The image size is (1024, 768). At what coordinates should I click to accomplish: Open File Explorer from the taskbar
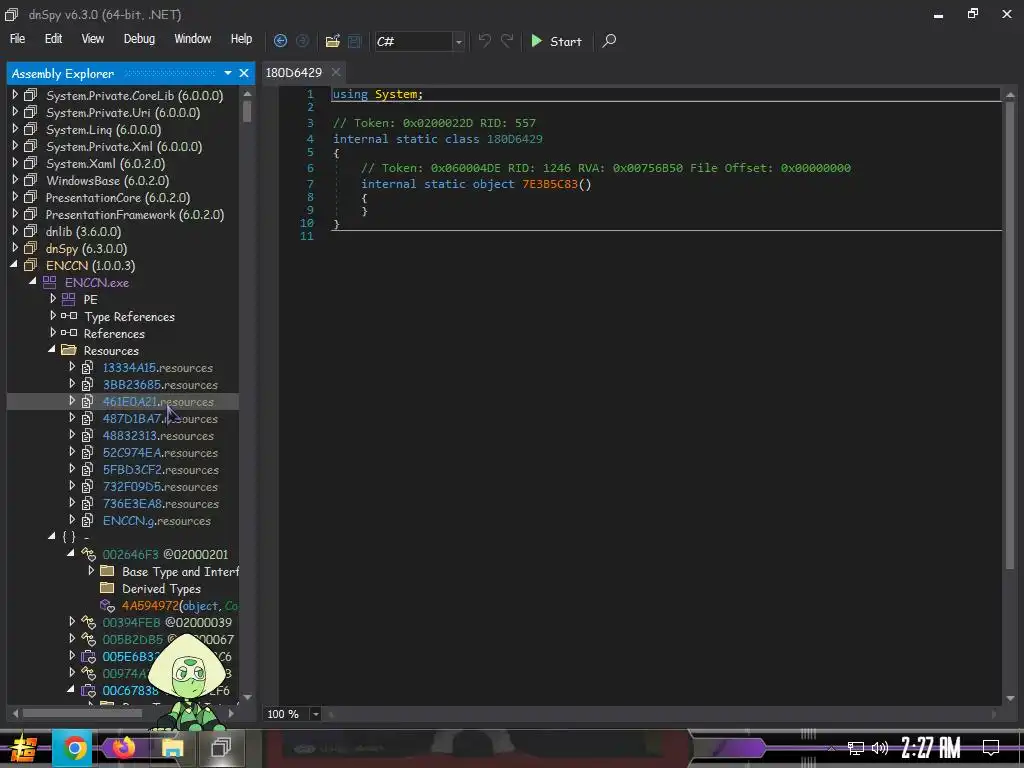click(x=172, y=748)
